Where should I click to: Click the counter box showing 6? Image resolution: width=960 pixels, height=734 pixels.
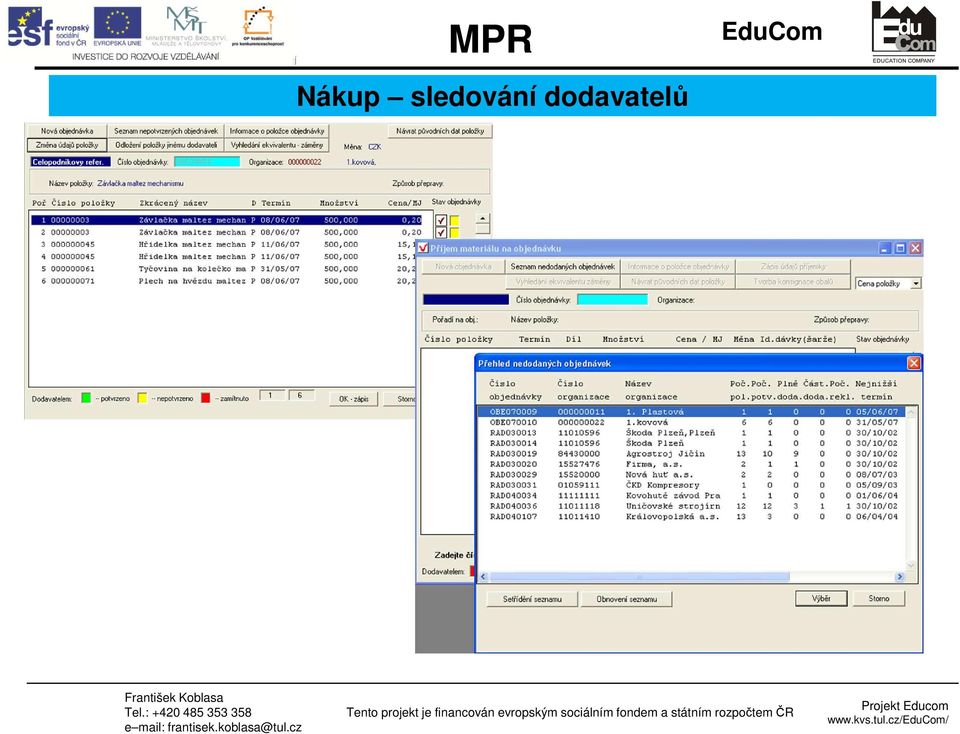301,395
